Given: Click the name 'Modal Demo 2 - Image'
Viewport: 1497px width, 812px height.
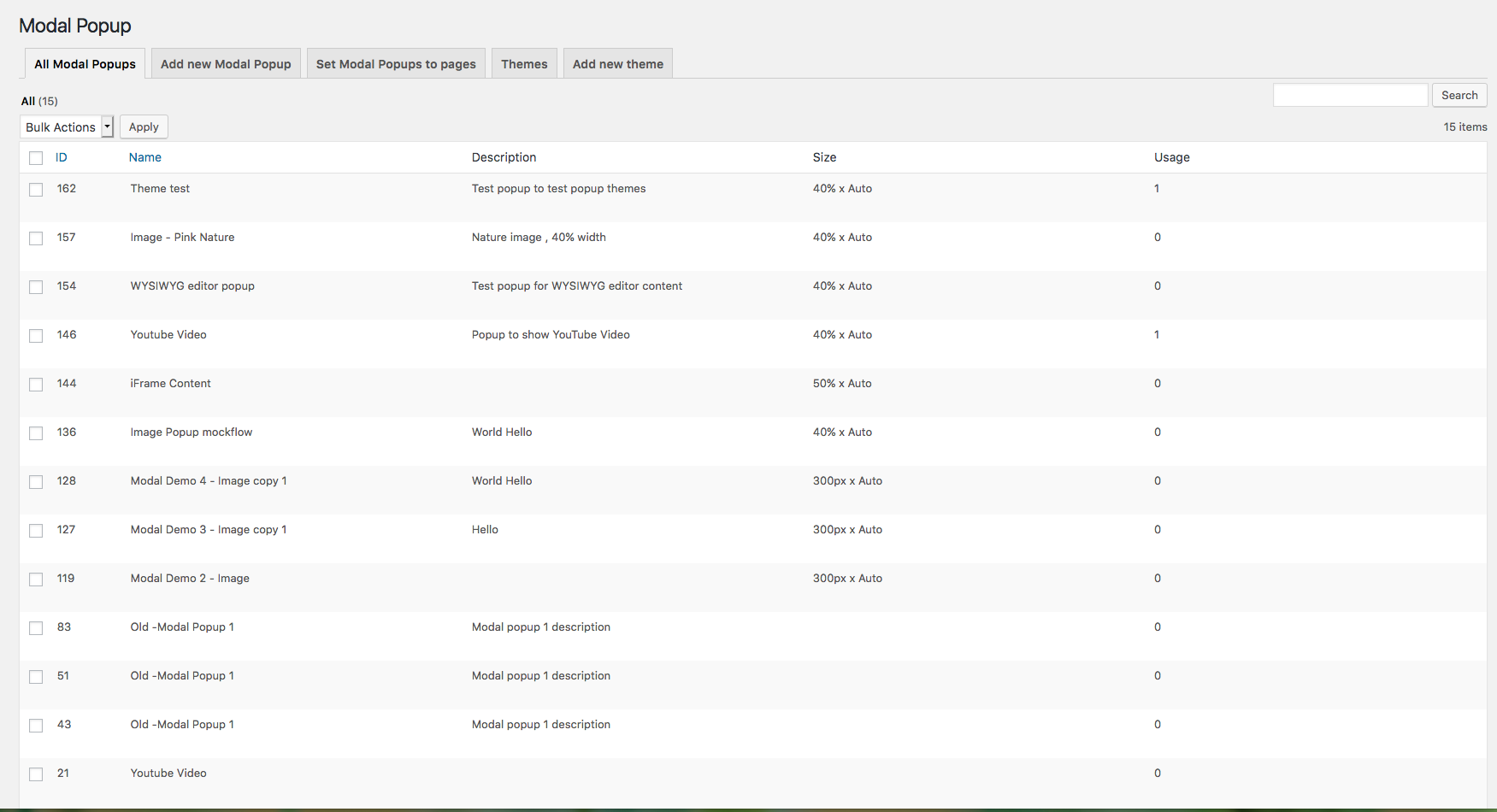Looking at the screenshot, I should [190, 579].
